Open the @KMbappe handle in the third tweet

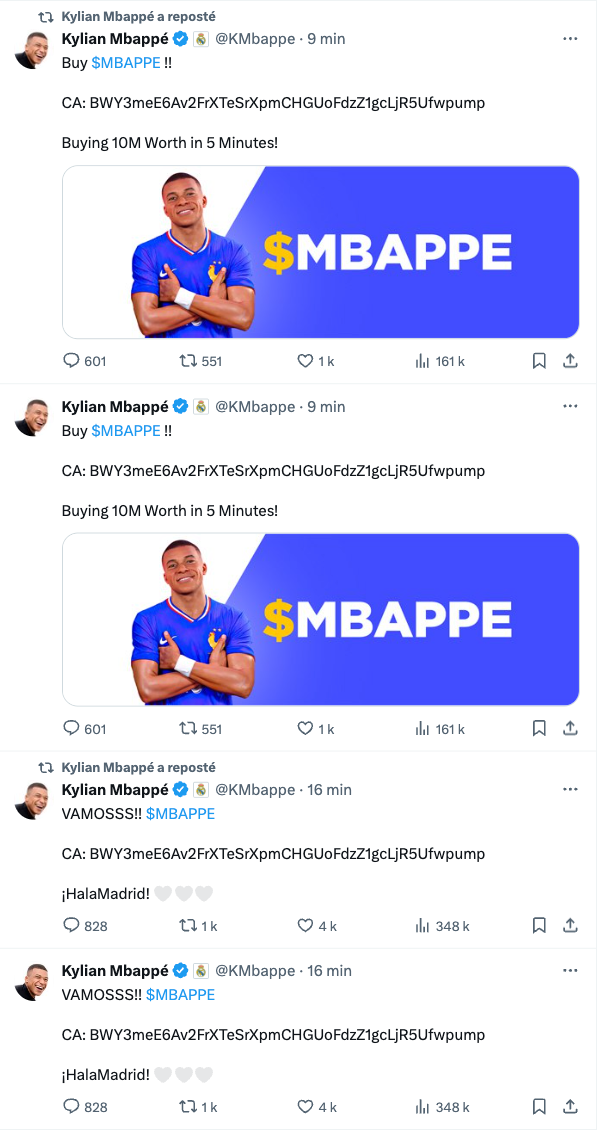click(x=255, y=789)
